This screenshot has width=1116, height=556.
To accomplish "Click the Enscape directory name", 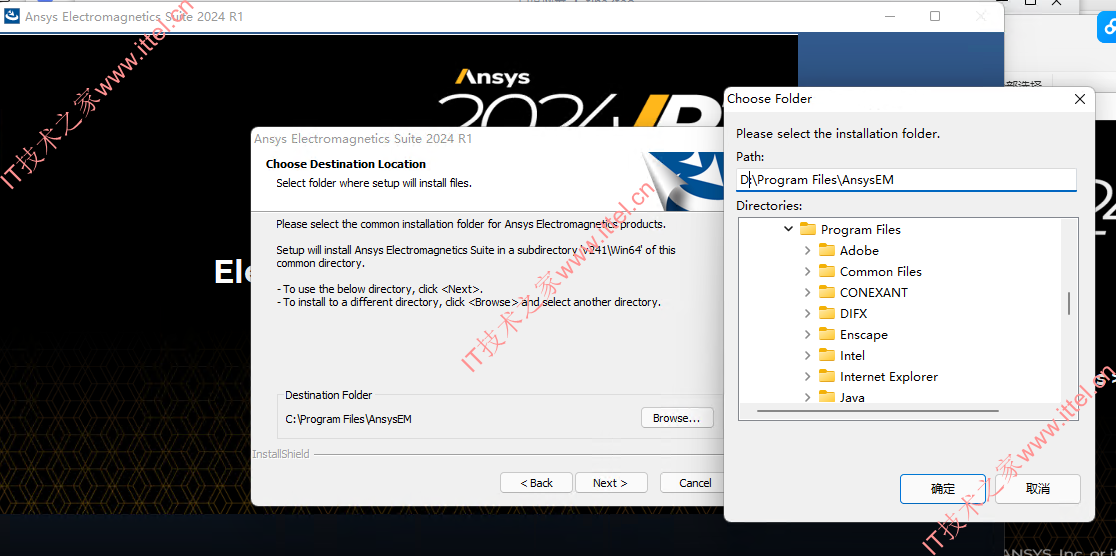I will coord(863,335).
